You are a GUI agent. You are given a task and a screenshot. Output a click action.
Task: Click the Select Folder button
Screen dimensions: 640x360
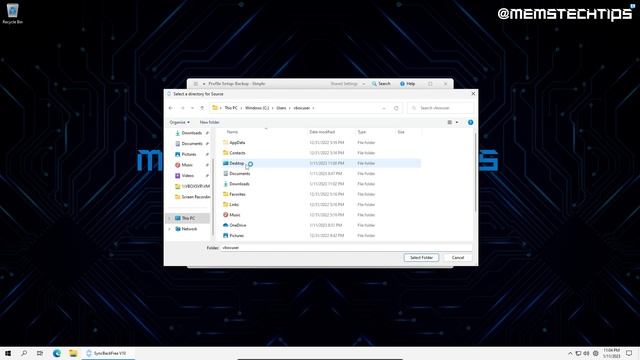point(421,258)
